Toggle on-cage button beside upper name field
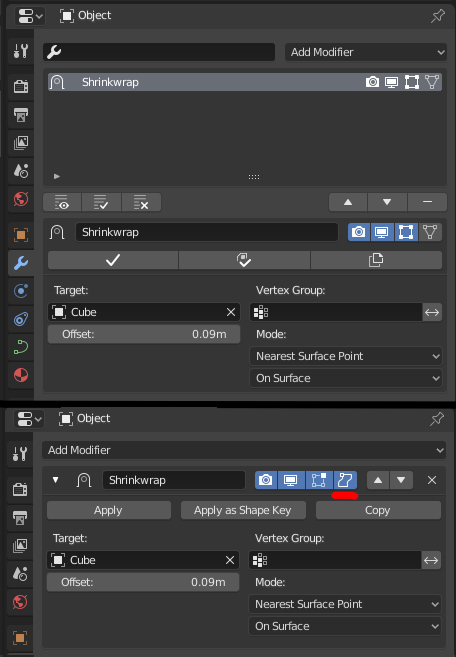 (x=430, y=232)
